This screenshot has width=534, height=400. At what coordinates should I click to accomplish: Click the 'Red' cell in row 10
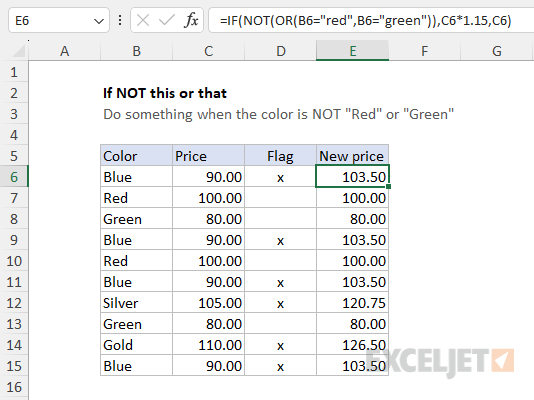(x=137, y=261)
